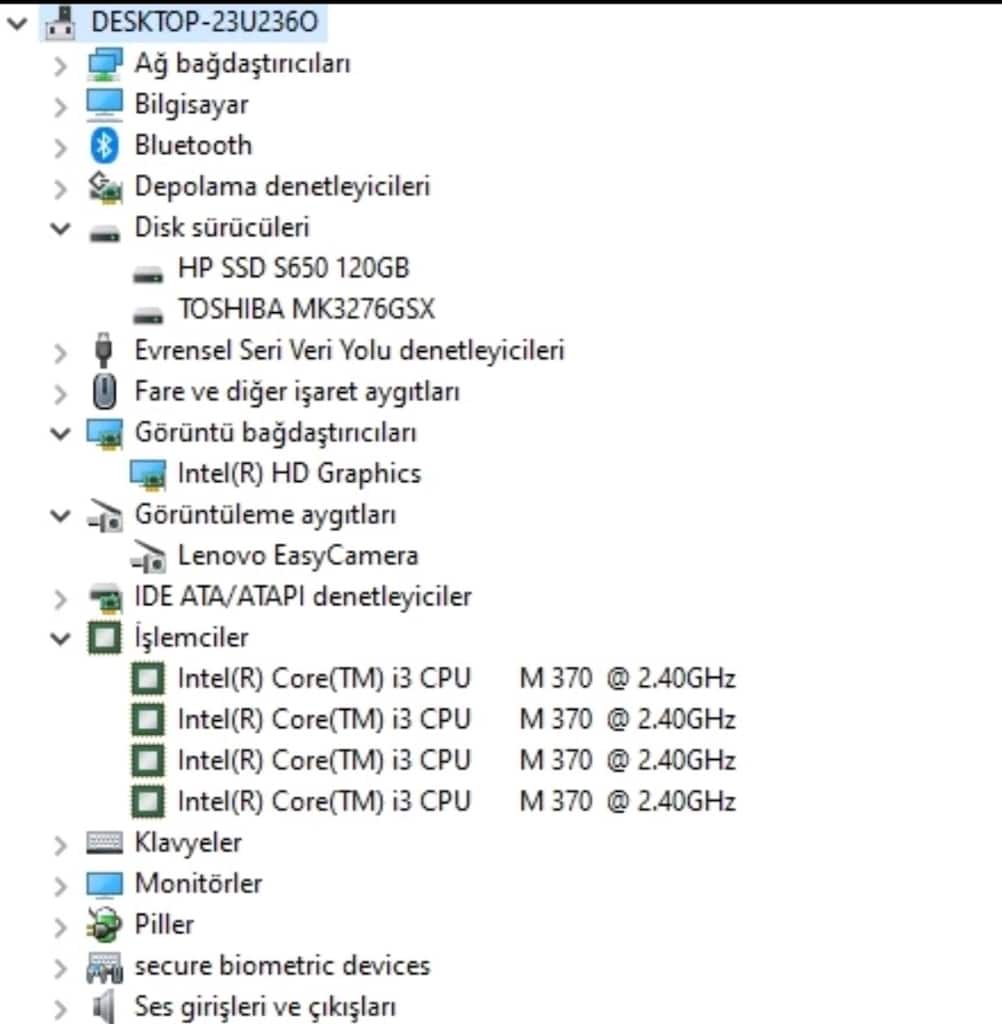Click the IDE ATA/ATAPI controller icon
Screen dimensions: 1002x1024
105,598
